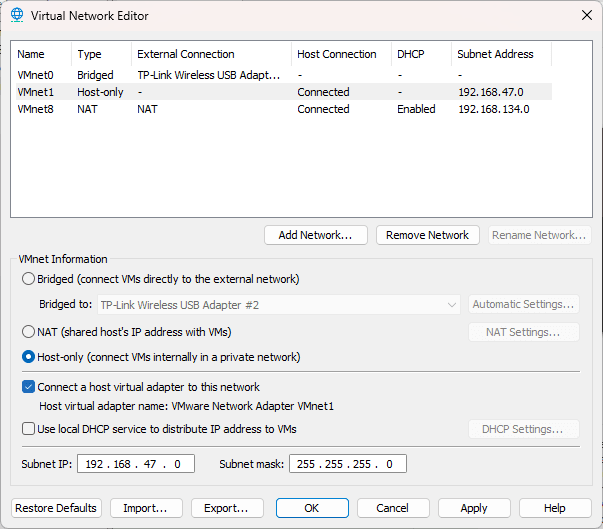Select the Bridged radio button
Image resolution: width=603 pixels, height=529 pixels.
pyautogui.click(x=28, y=279)
